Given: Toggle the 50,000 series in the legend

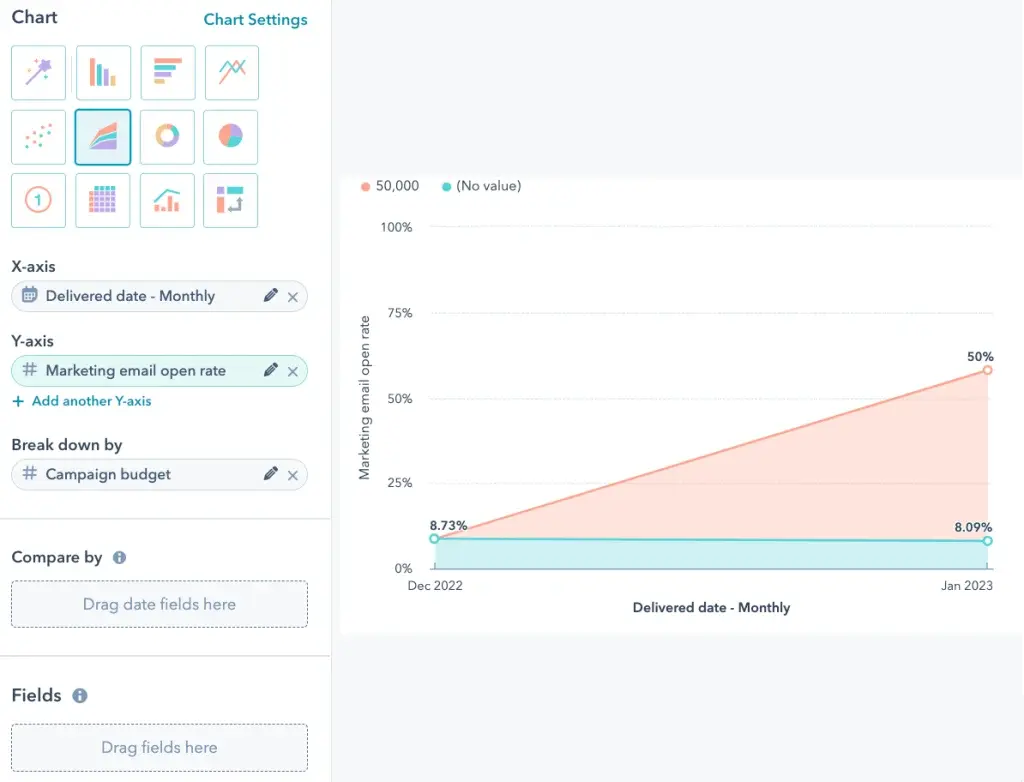Looking at the screenshot, I should (389, 186).
